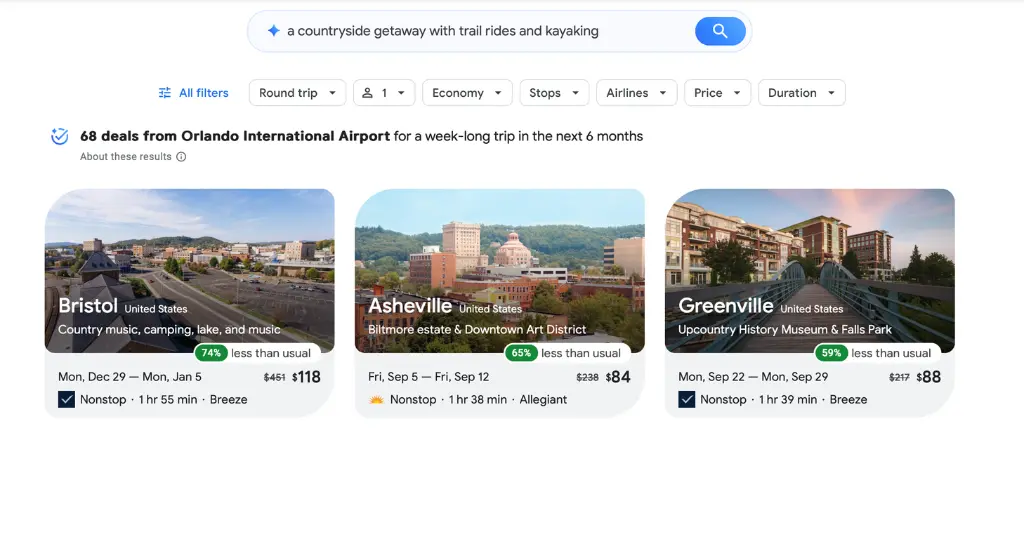Click Biltmore estate & Downtown Art District caption
1024x539 pixels.
click(x=477, y=330)
